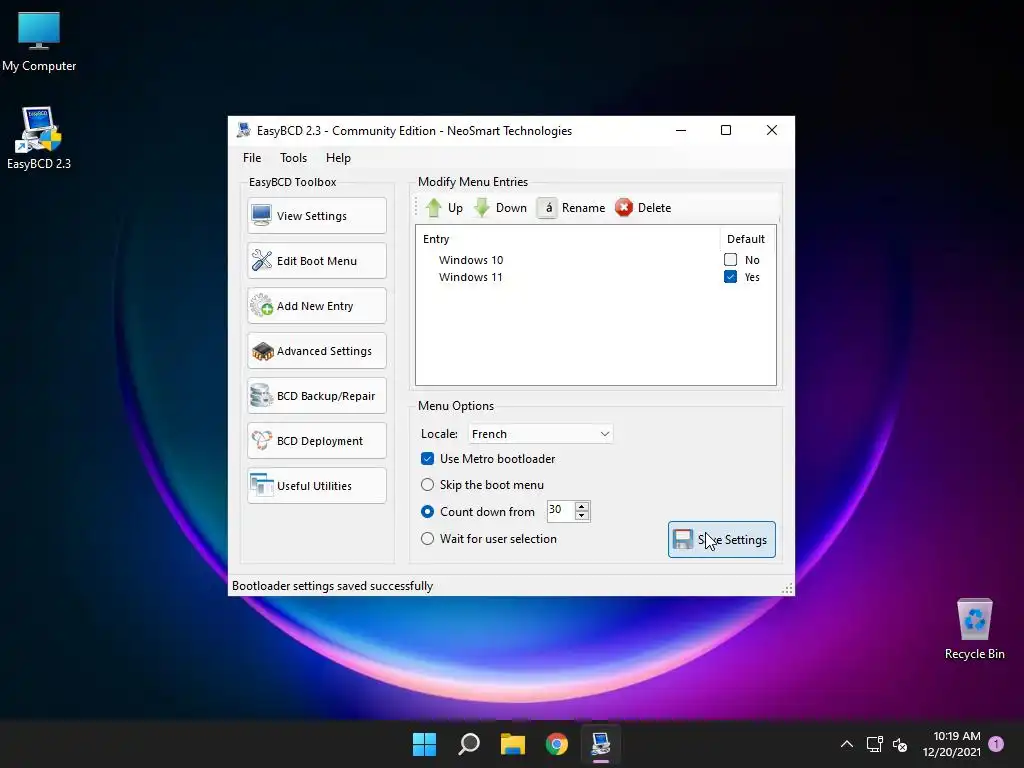Open the notification count badge
Viewport: 1024px width, 768px height.
click(996, 744)
